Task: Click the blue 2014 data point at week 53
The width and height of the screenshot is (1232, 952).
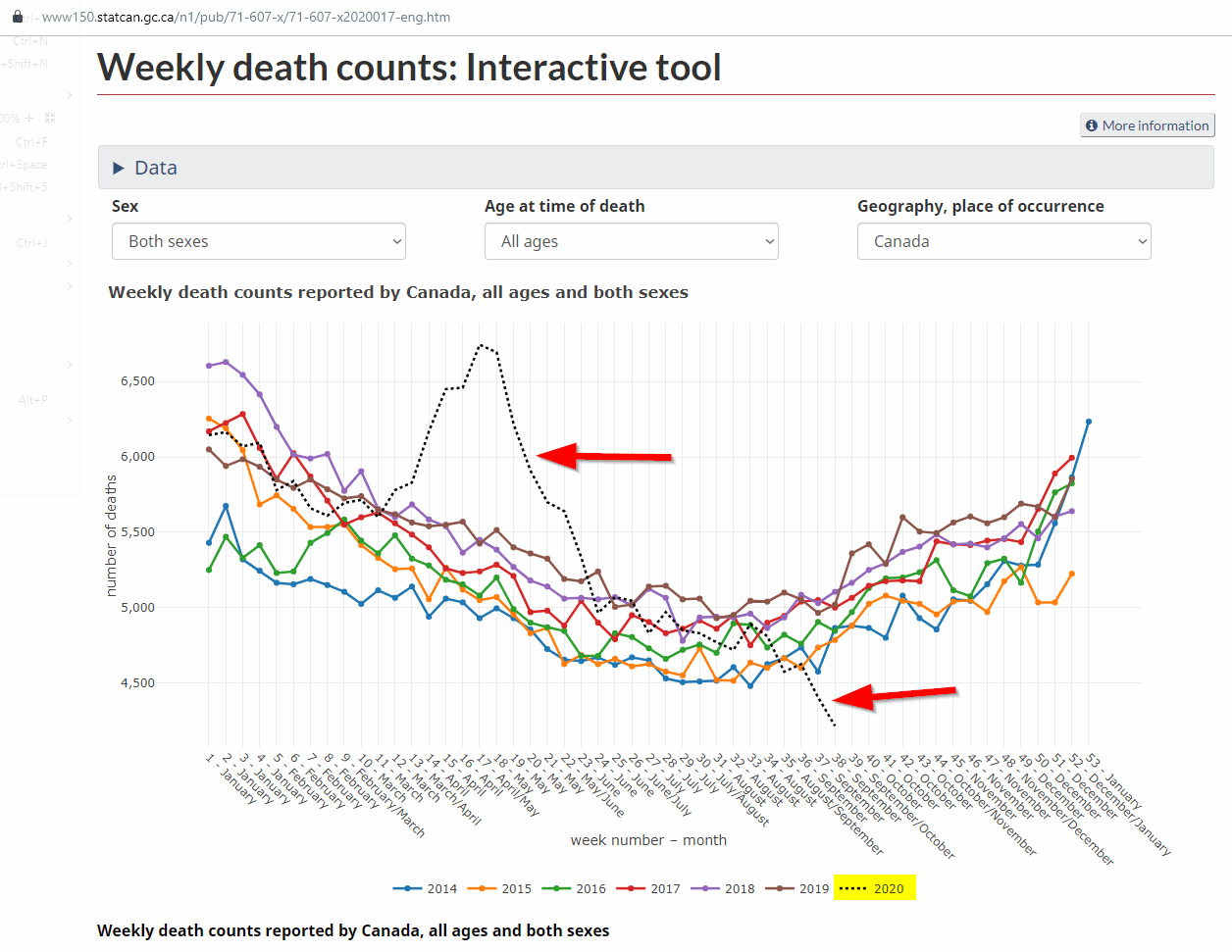Action: coord(1089,422)
